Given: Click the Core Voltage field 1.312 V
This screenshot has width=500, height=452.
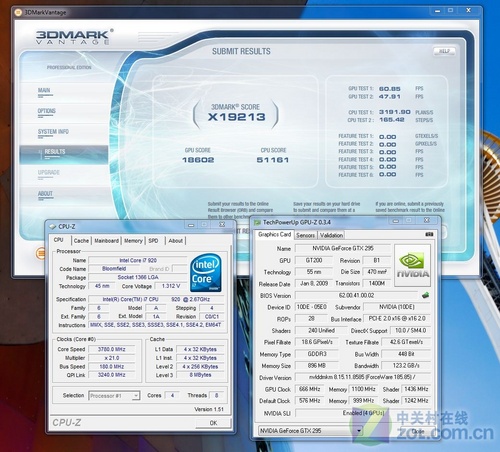Looking at the screenshot, I should pos(171,286).
